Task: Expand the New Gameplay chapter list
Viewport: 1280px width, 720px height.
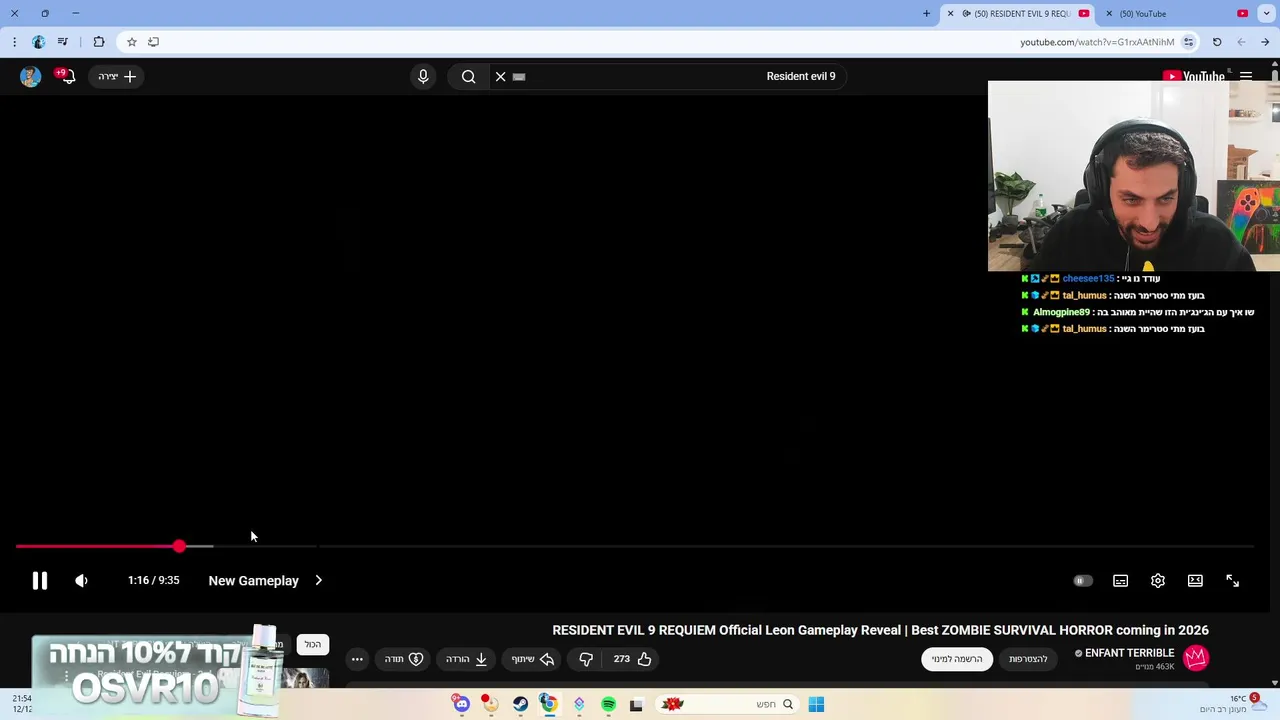Action: pyautogui.click(x=265, y=580)
